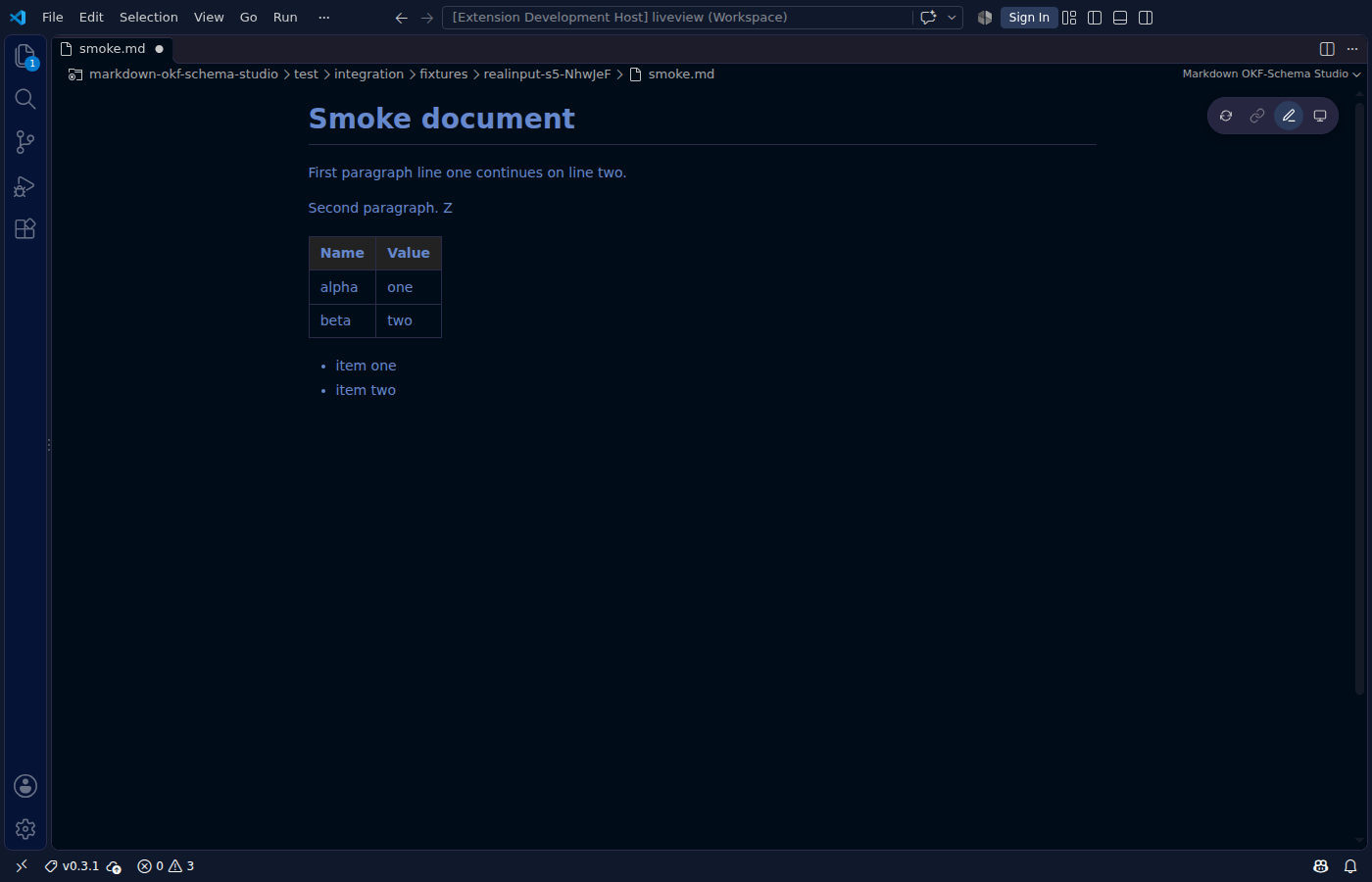This screenshot has height=882, width=1372.
Task: Open the Run menu
Action: (x=285, y=18)
